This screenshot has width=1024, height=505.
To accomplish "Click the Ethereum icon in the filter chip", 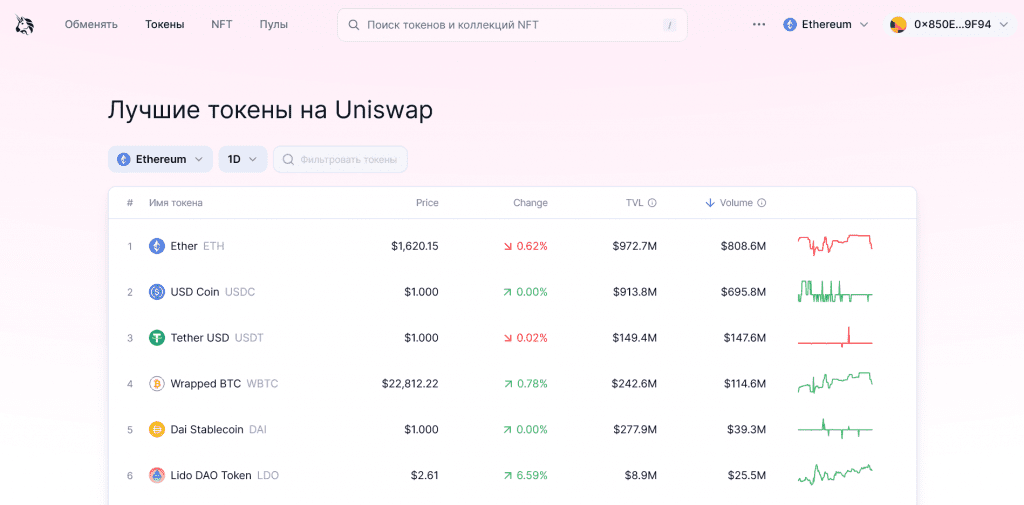I will click(123, 159).
